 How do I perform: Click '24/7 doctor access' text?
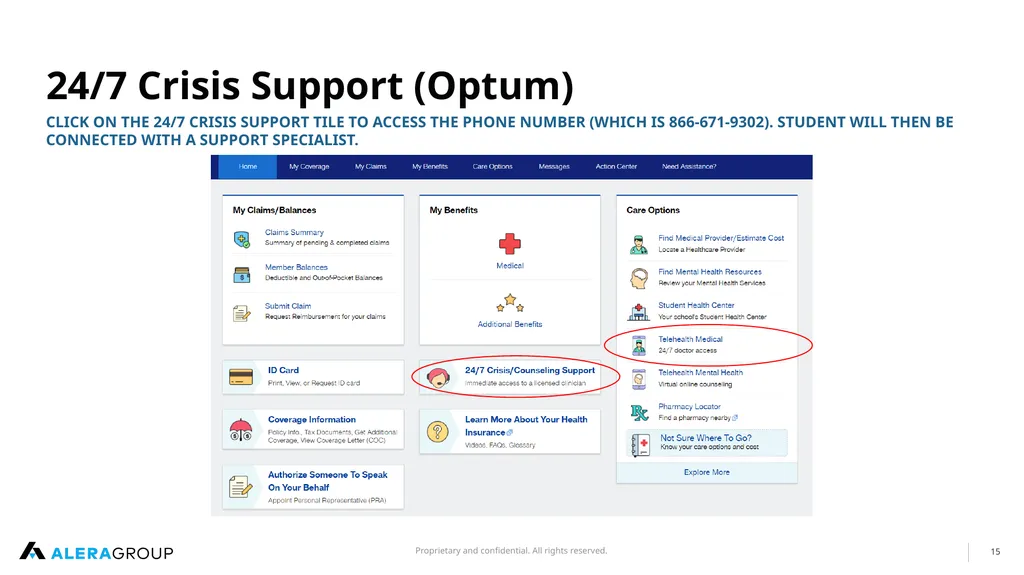tap(687, 351)
